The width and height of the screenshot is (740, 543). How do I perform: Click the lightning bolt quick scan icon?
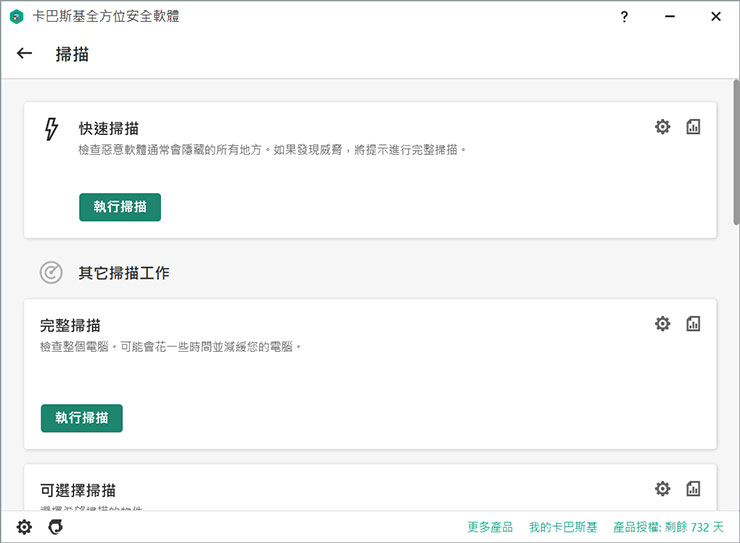[x=51, y=129]
